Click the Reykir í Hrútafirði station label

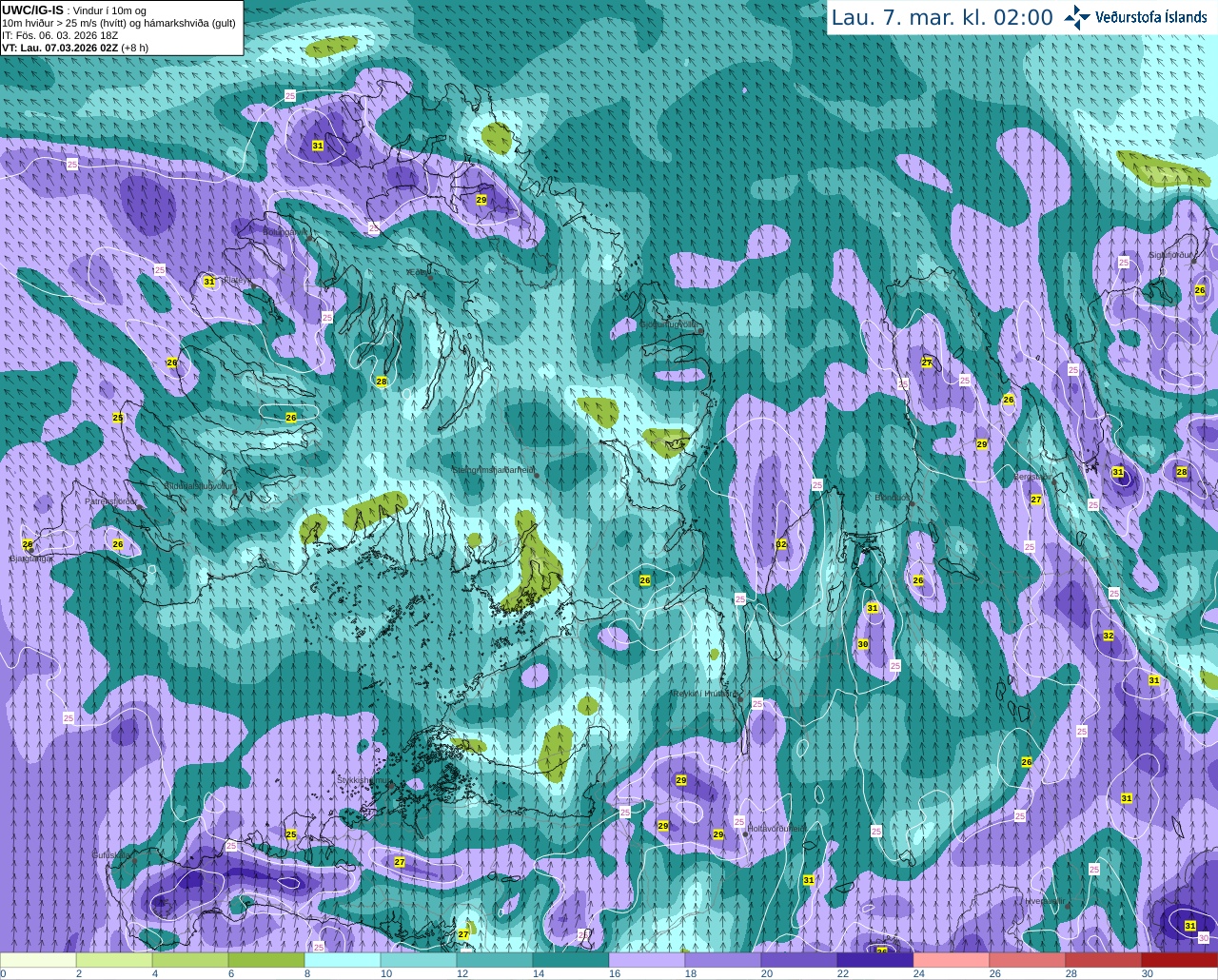pyautogui.click(x=705, y=694)
